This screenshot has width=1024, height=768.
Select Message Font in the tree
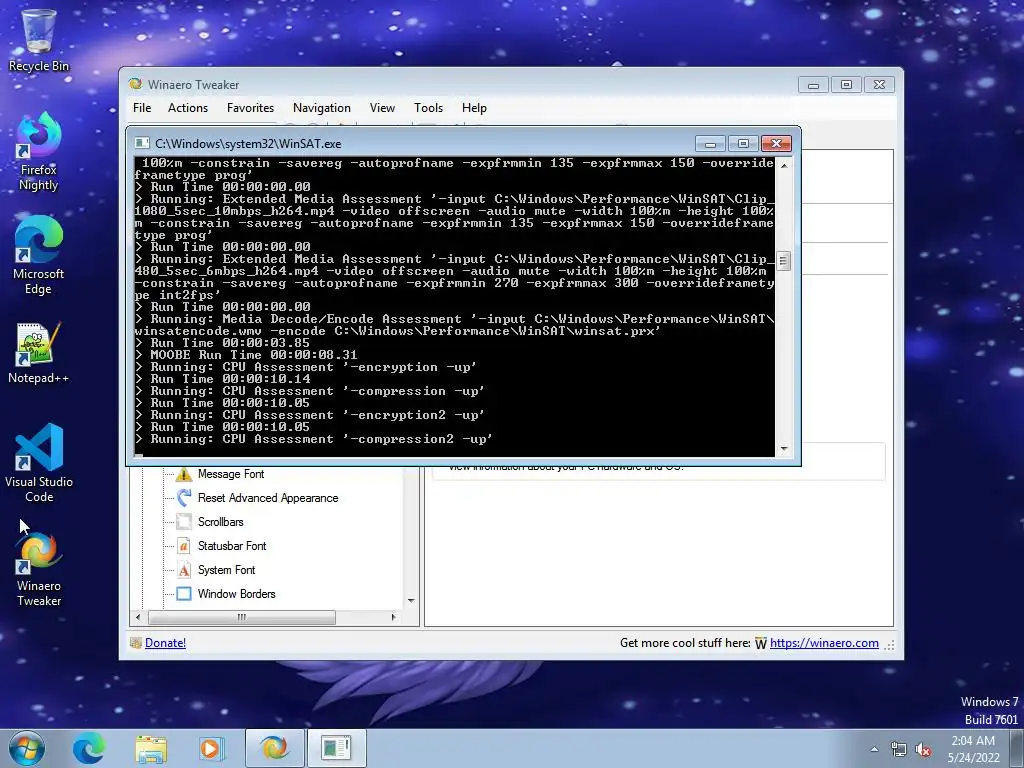231,474
